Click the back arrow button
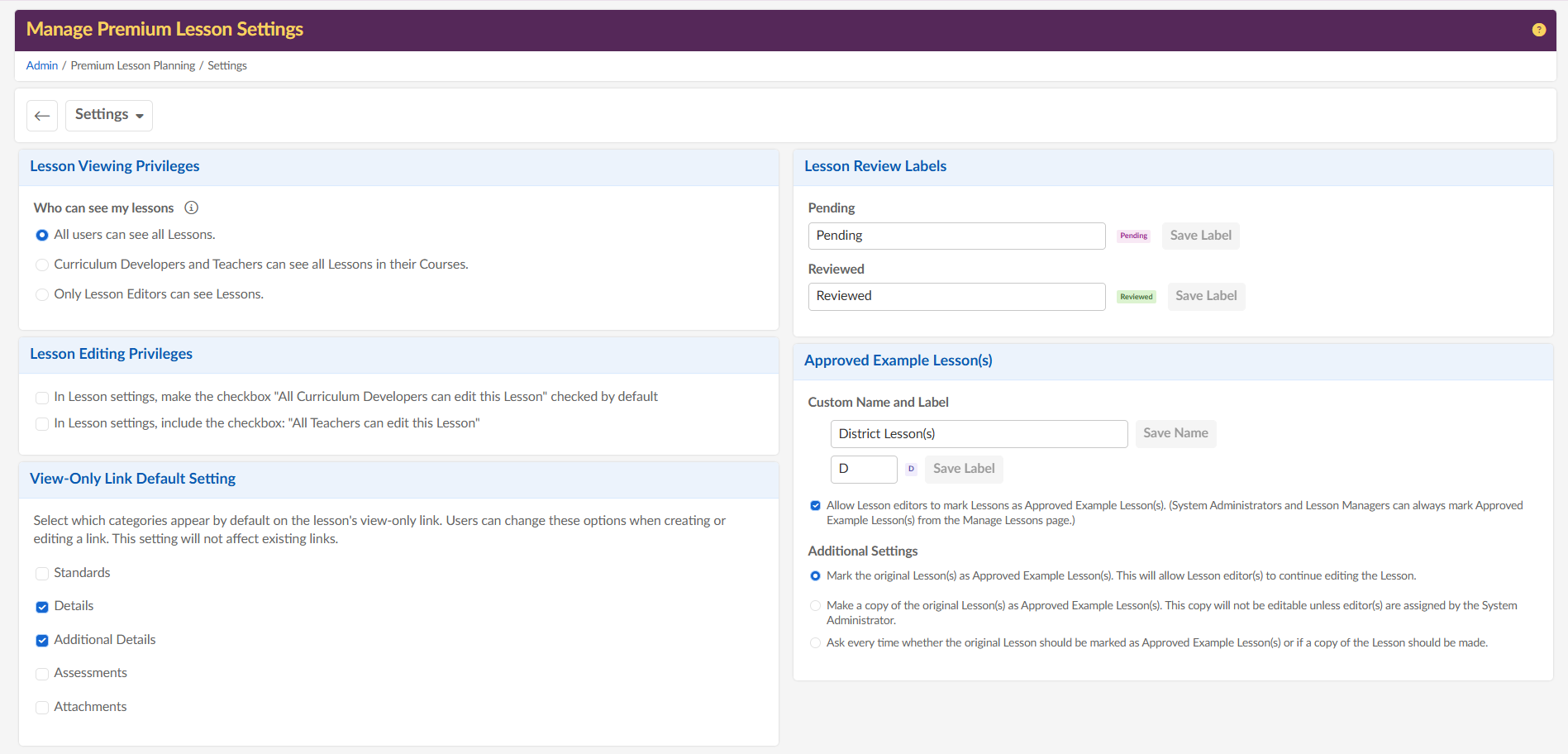 click(x=42, y=116)
